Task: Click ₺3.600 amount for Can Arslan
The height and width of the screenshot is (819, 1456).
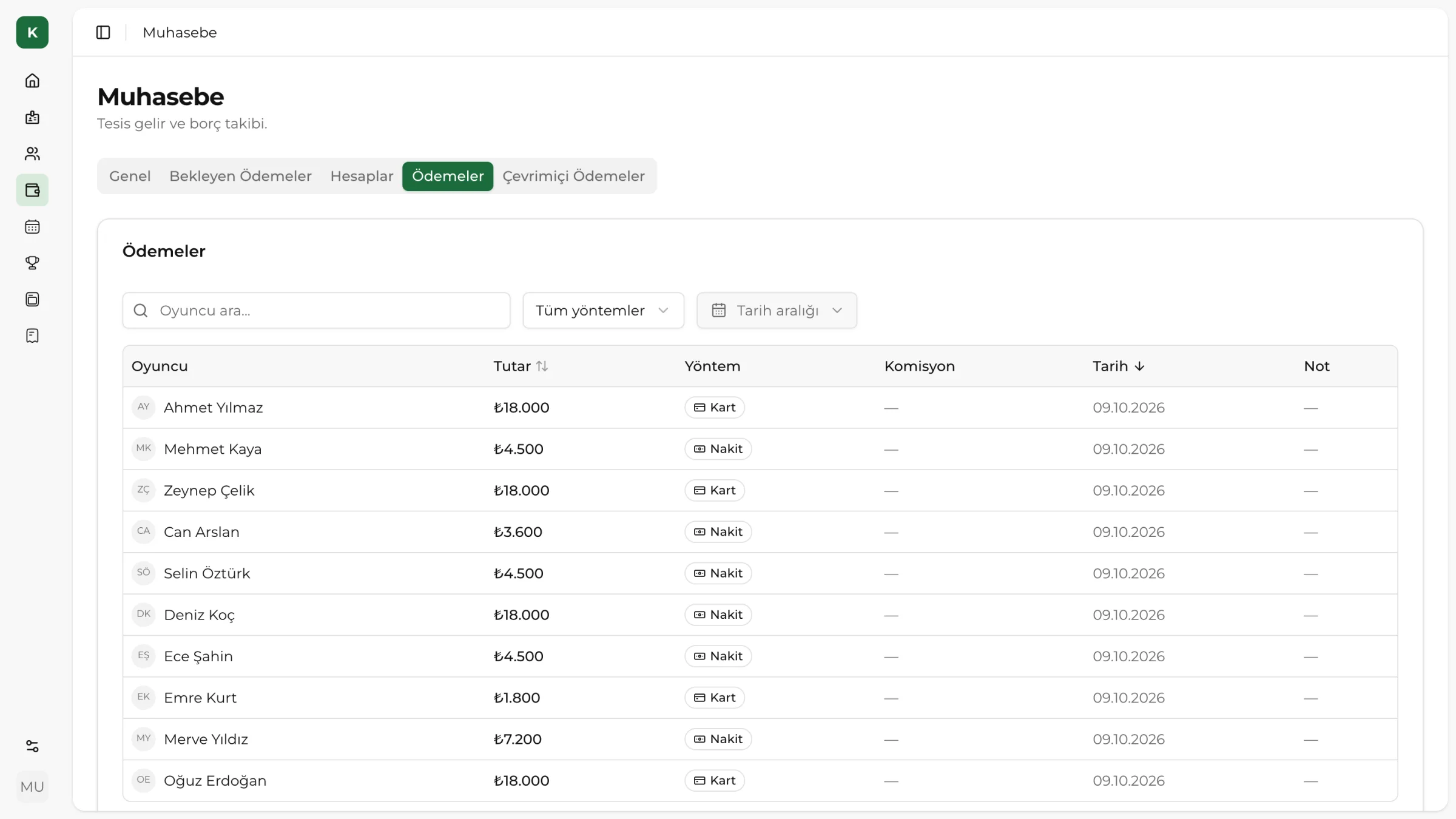Action: tap(517, 532)
